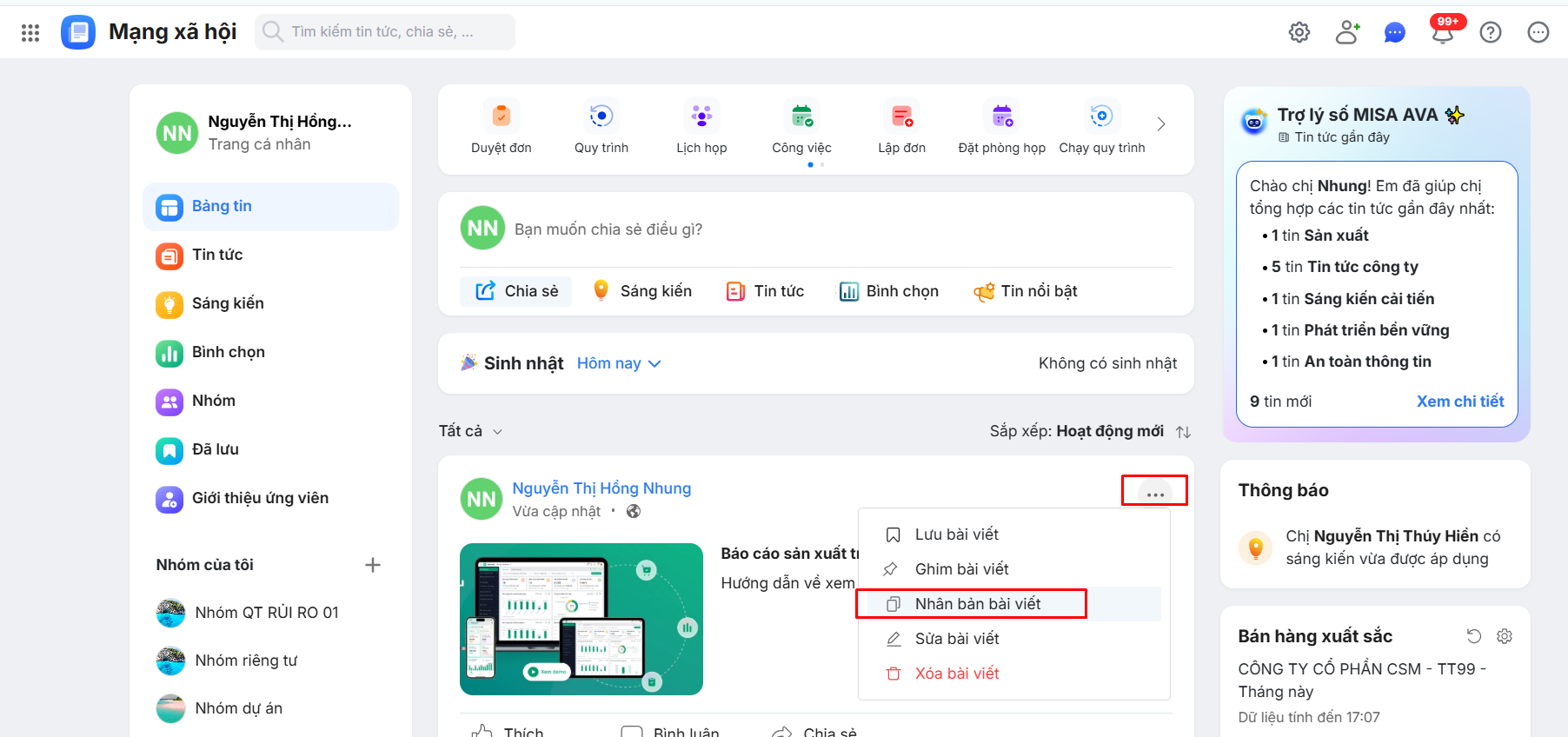Viewport: 1568px width, 737px height.
Task: Click the Chia sẻ post type button
Action: 516,291
